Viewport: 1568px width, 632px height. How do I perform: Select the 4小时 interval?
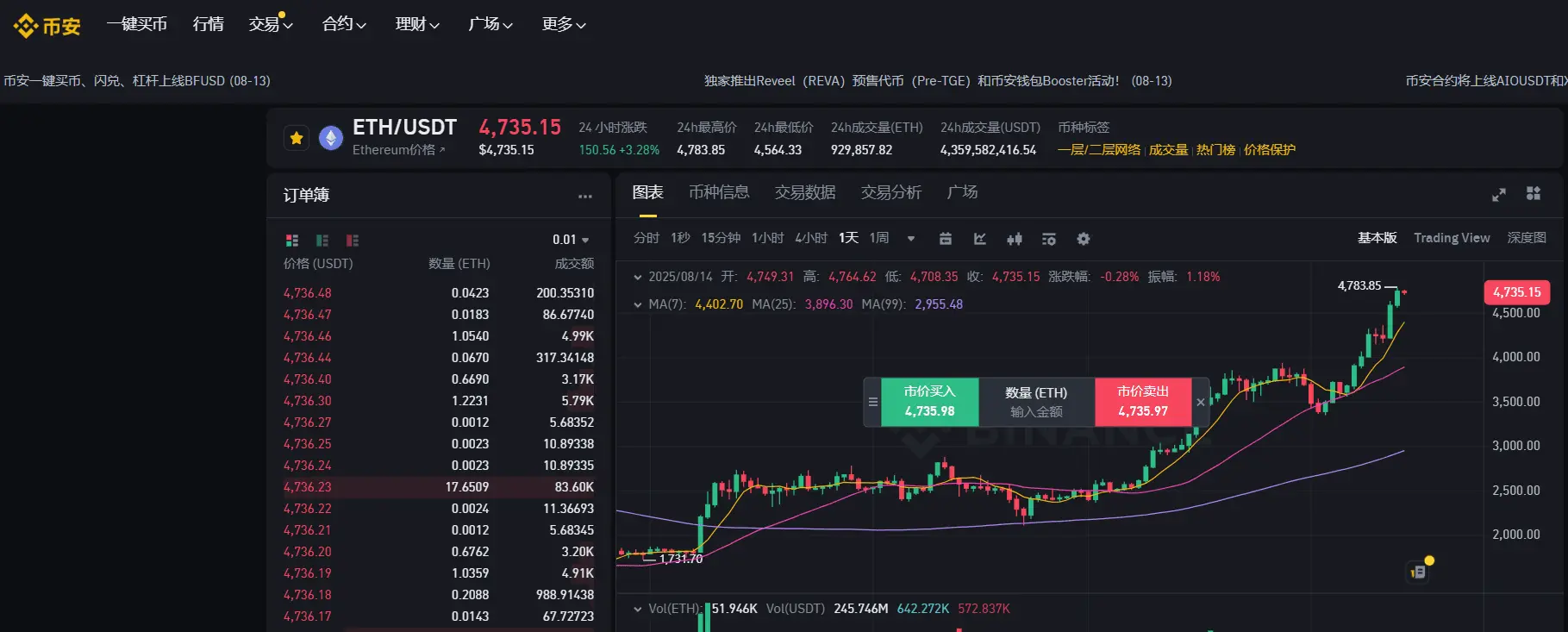(x=811, y=238)
